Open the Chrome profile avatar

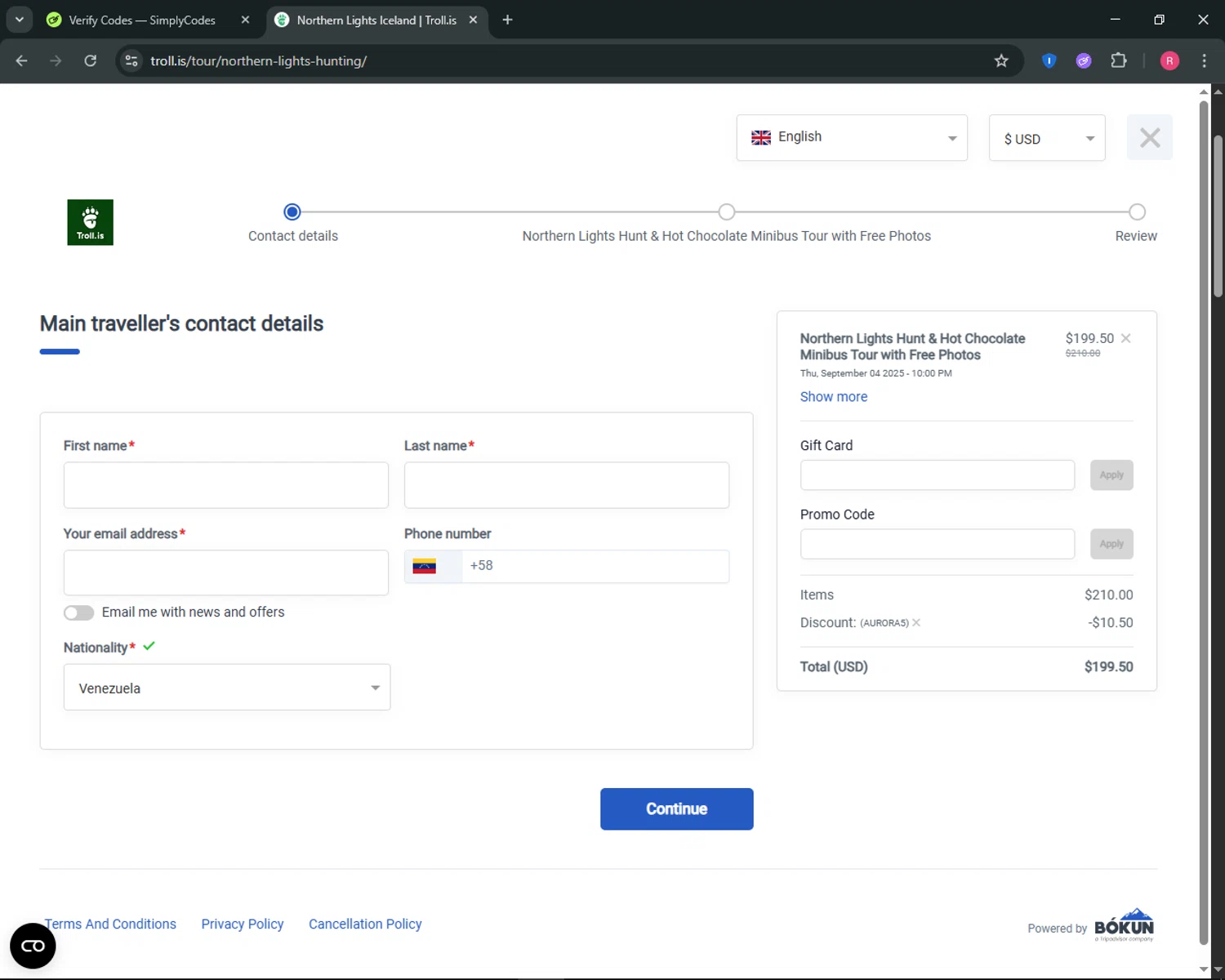point(1169,60)
